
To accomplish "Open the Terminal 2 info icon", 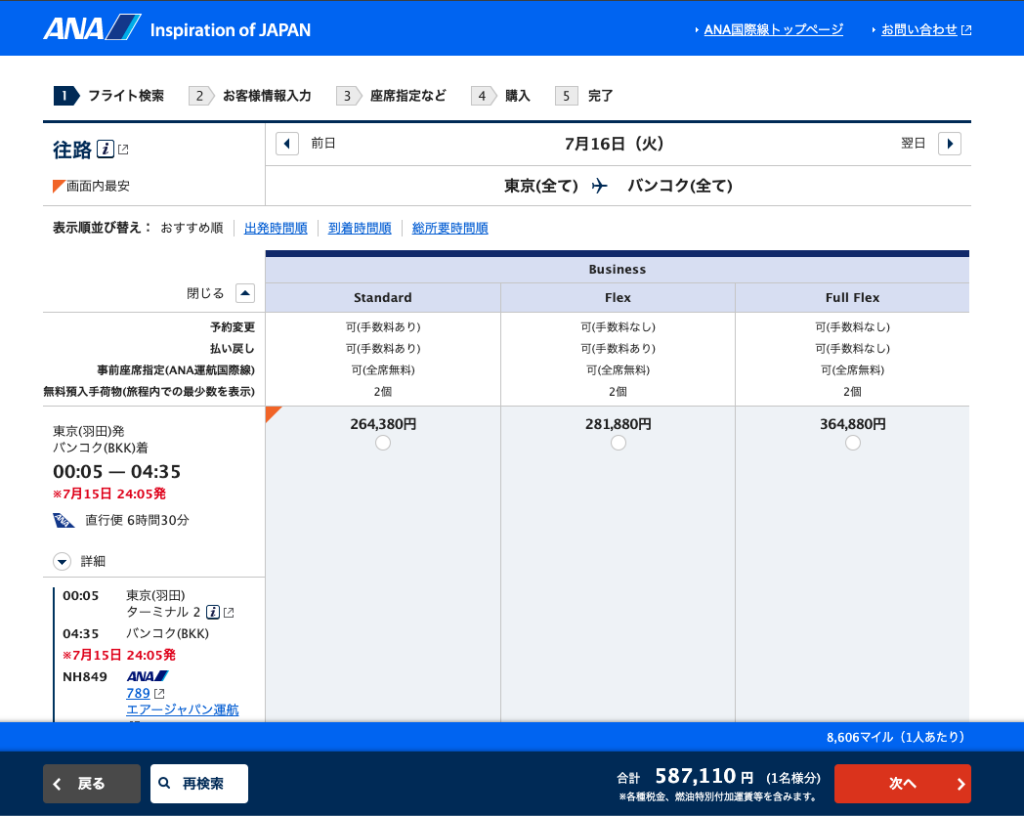I will (x=213, y=612).
